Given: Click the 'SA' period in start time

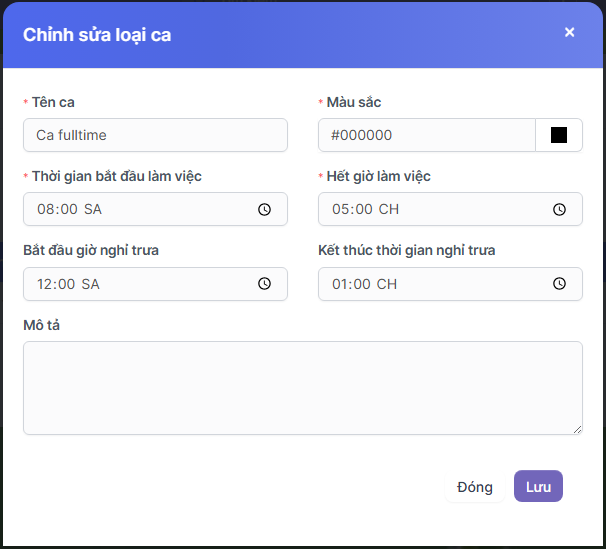Looking at the screenshot, I should (92, 210).
